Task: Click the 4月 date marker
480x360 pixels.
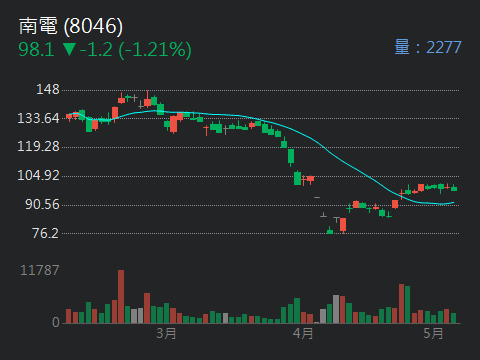Action: pyautogui.click(x=303, y=333)
